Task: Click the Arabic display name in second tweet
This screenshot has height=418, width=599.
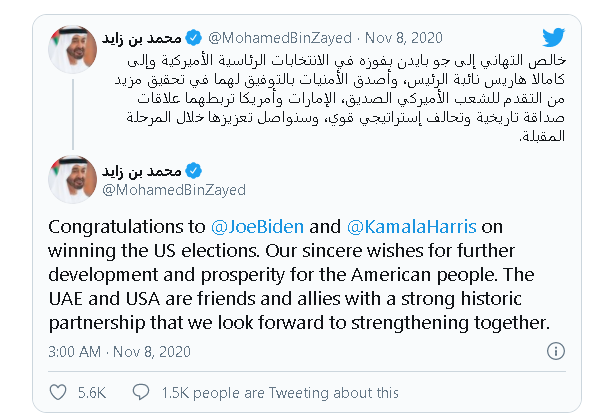Action: click(x=142, y=171)
